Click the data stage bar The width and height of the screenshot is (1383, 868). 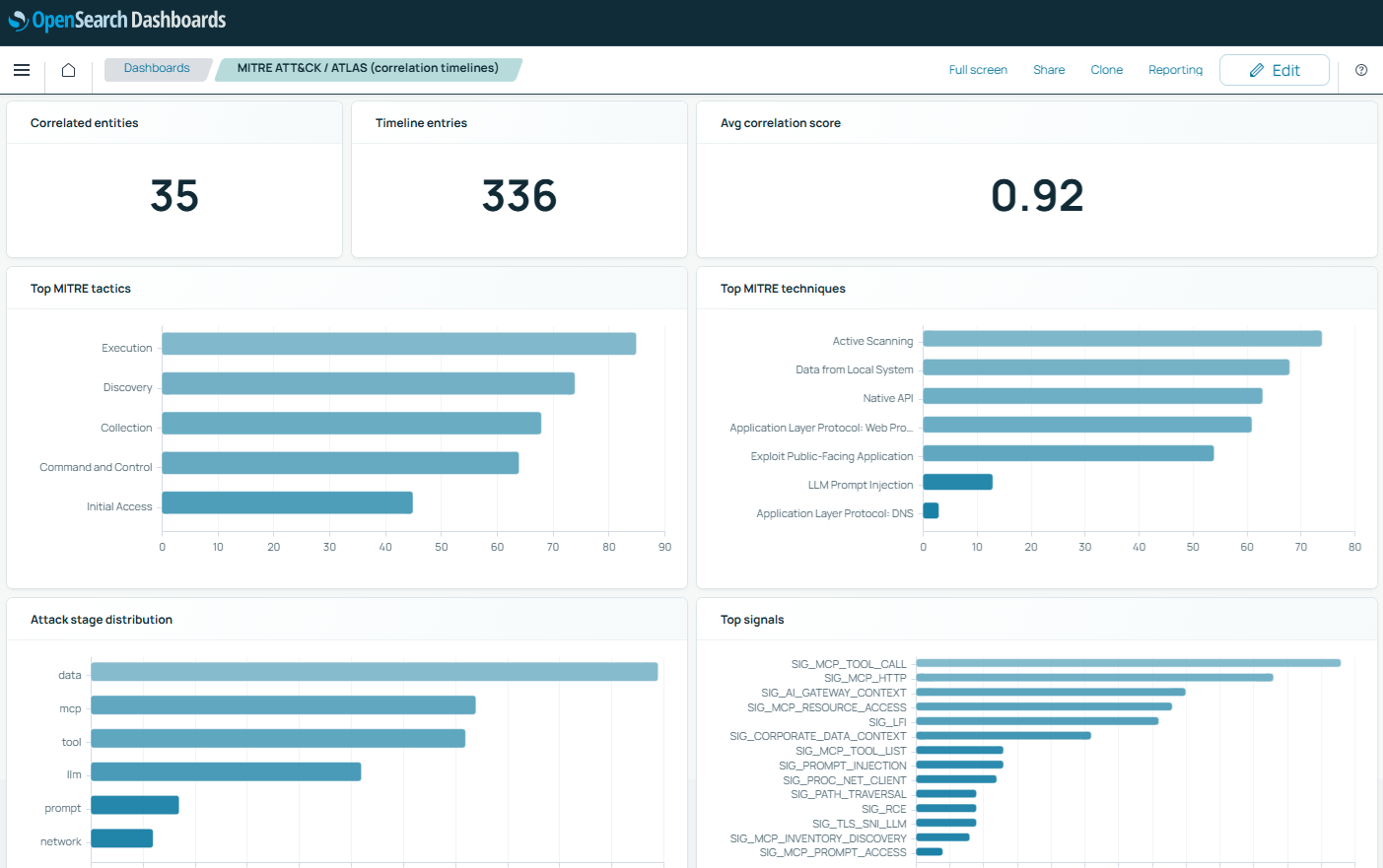pos(375,672)
